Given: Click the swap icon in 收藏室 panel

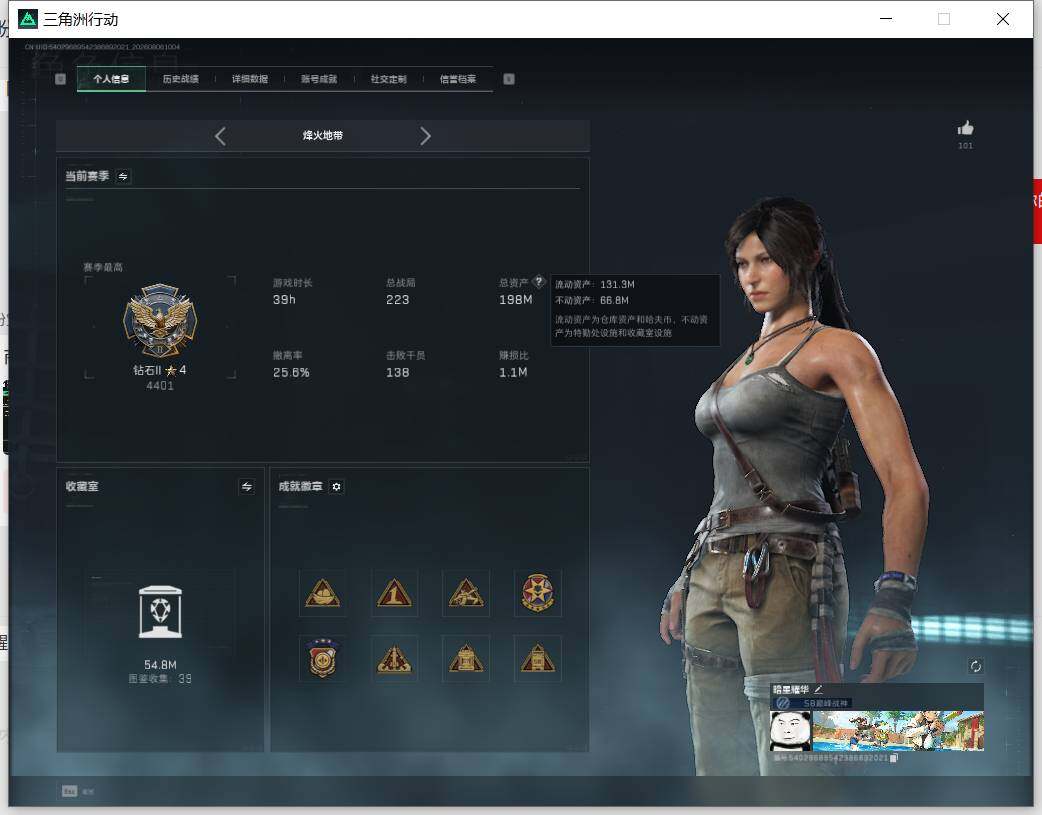Looking at the screenshot, I should click(247, 487).
